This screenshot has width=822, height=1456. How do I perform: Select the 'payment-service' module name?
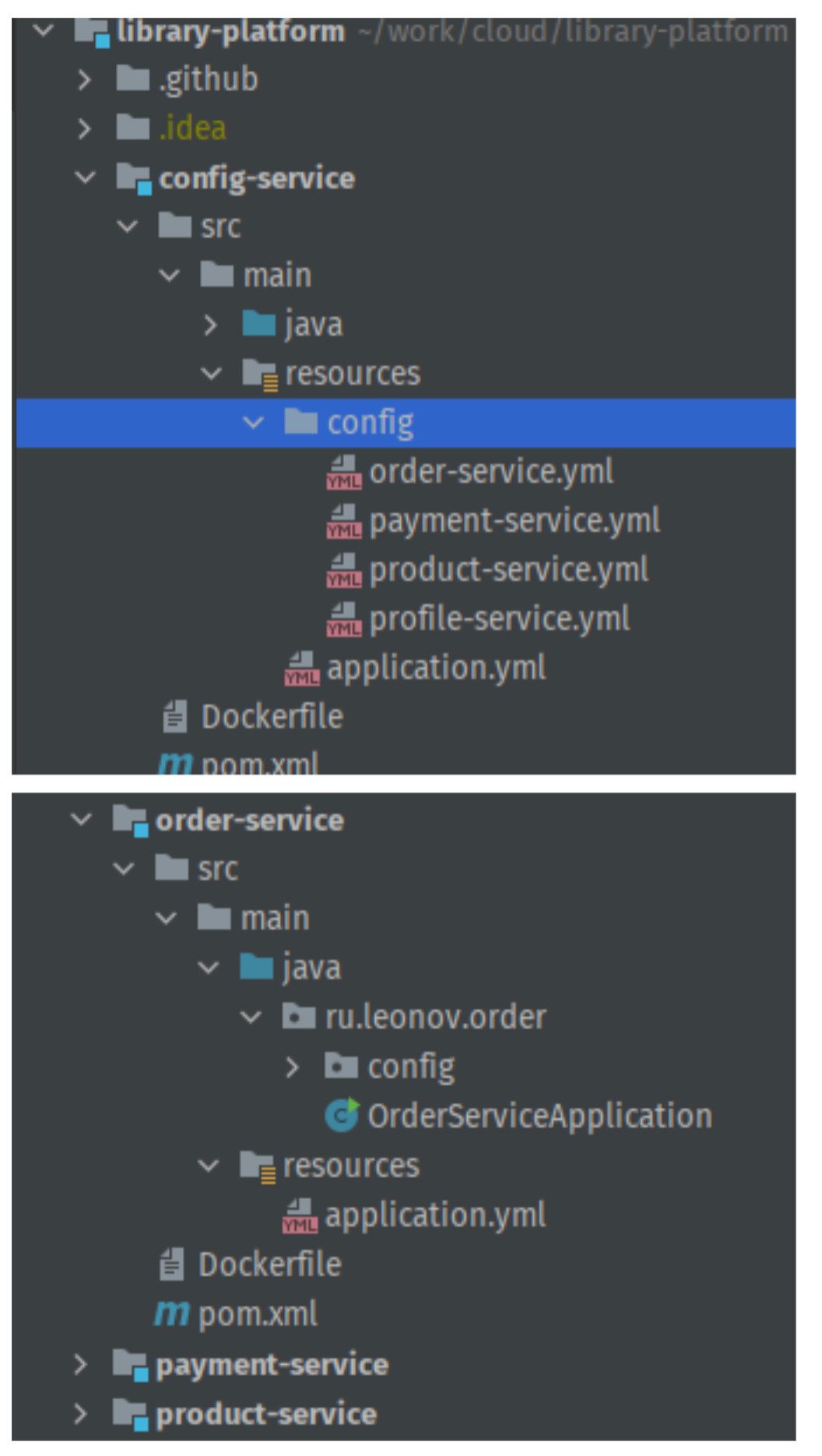(x=272, y=1365)
